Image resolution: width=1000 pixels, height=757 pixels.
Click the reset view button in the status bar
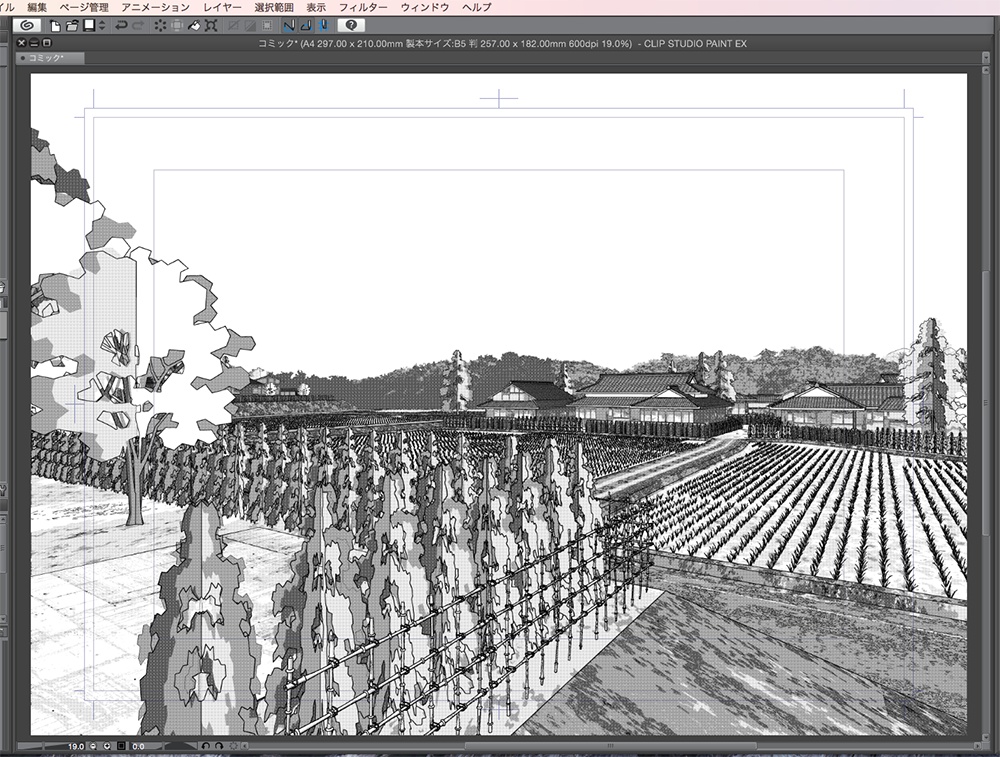click(232, 745)
